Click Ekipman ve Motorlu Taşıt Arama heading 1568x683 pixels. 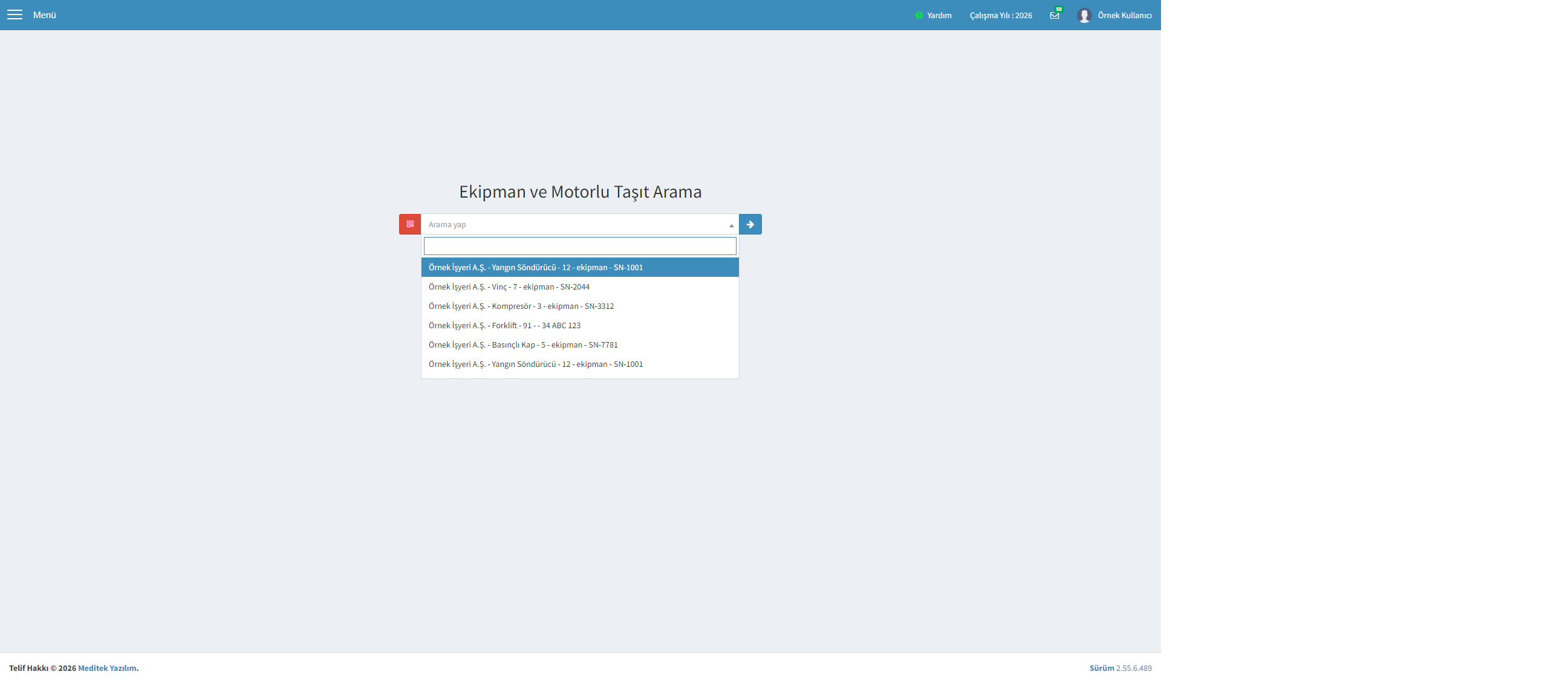pos(580,192)
